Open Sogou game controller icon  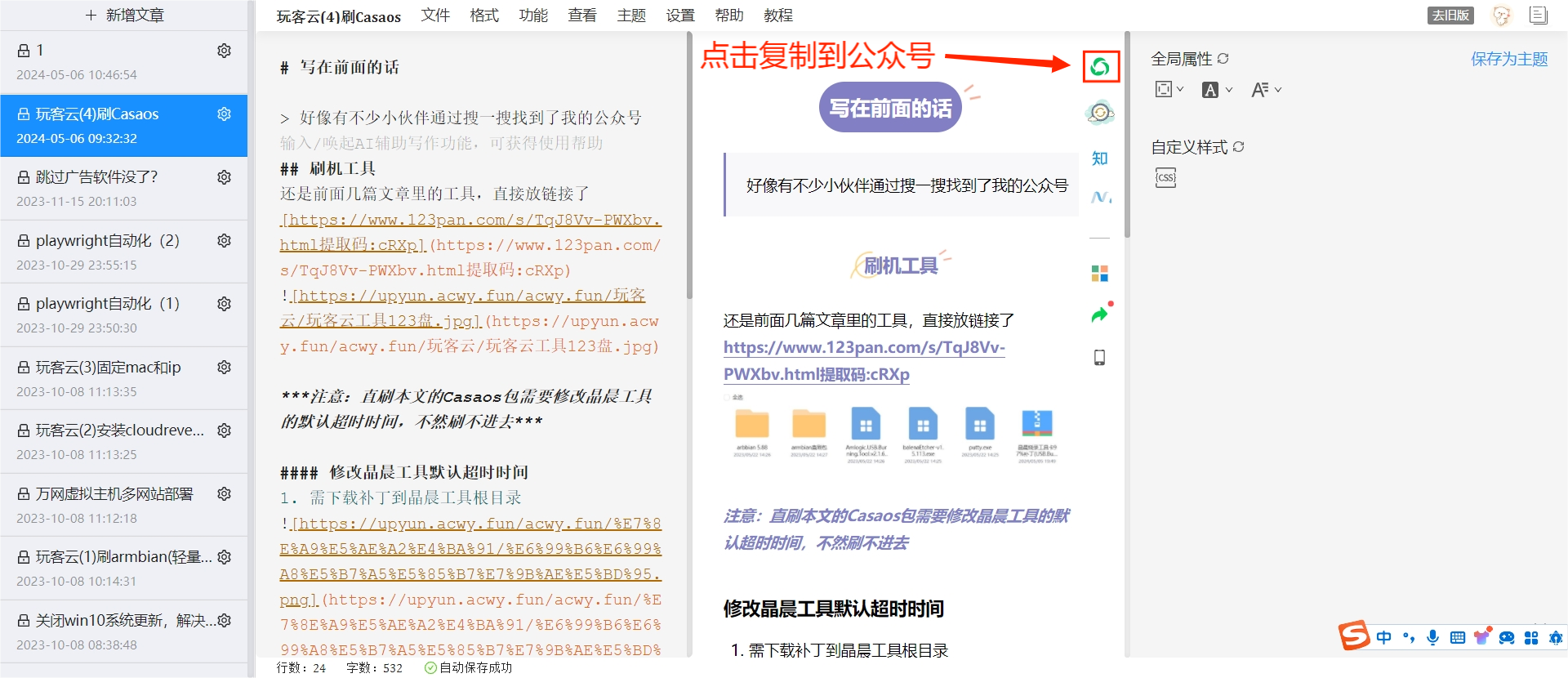click(x=1507, y=637)
